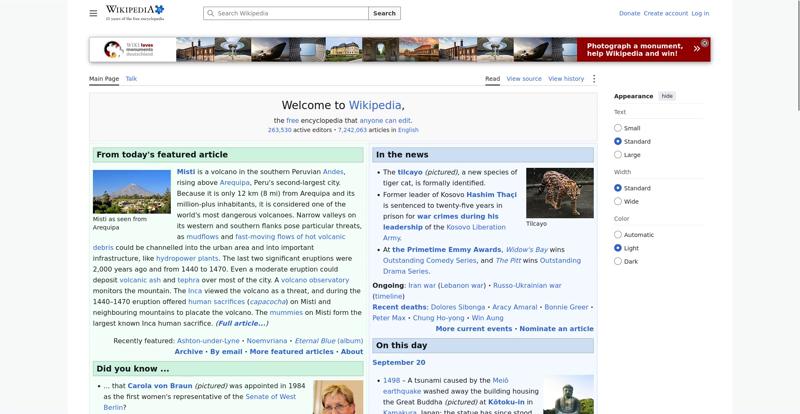Open the Carola von Braun link
Image resolution: width=800 pixels, height=414 pixels.
click(160, 385)
